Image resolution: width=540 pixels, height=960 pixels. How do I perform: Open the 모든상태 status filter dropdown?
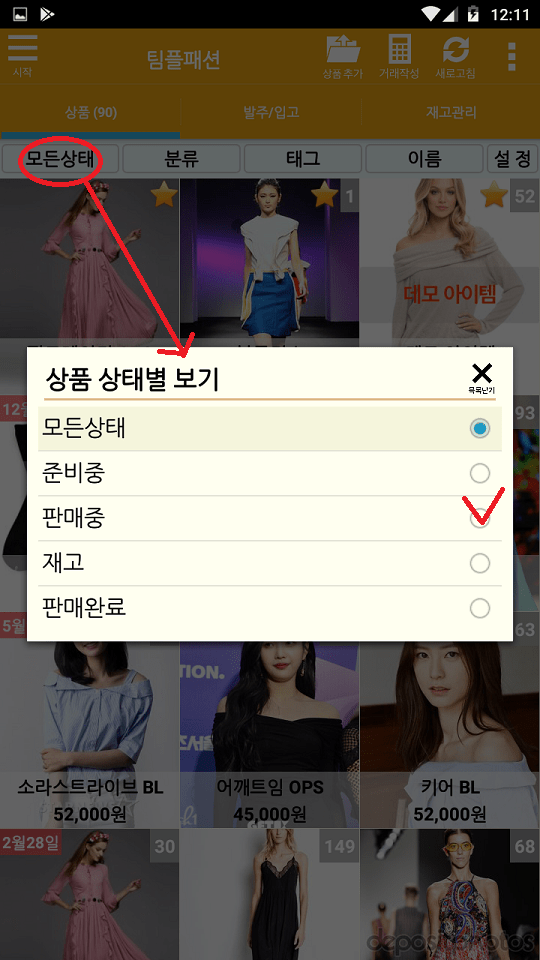(60, 160)
